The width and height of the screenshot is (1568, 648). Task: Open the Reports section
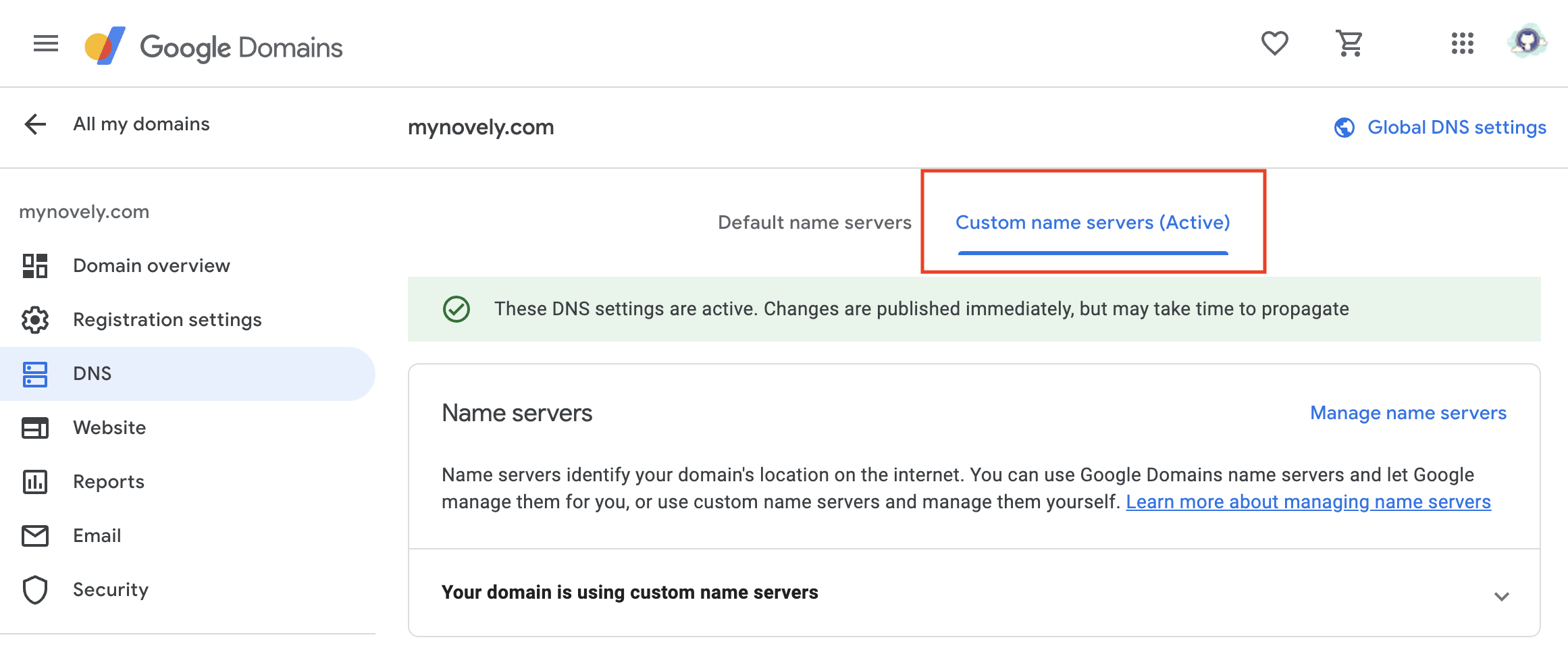pos(107,481)
